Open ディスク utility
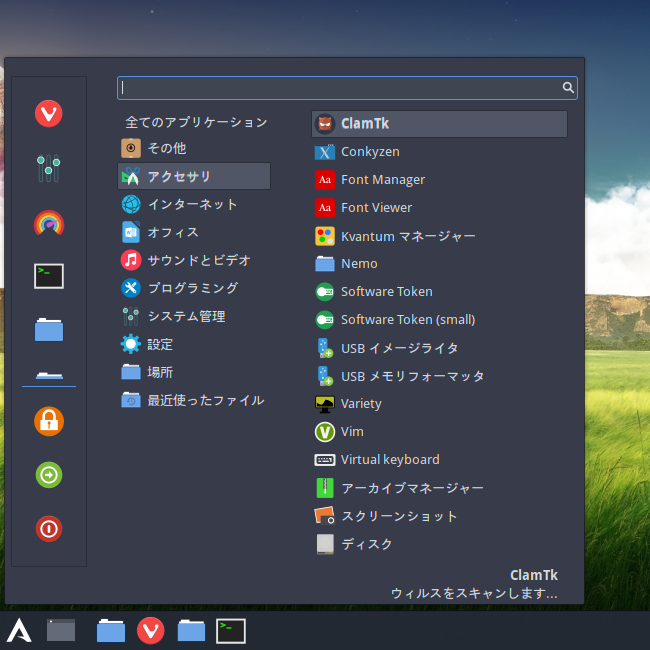The width and height of the screenshot is (650, 650). [x=439, y=544]
